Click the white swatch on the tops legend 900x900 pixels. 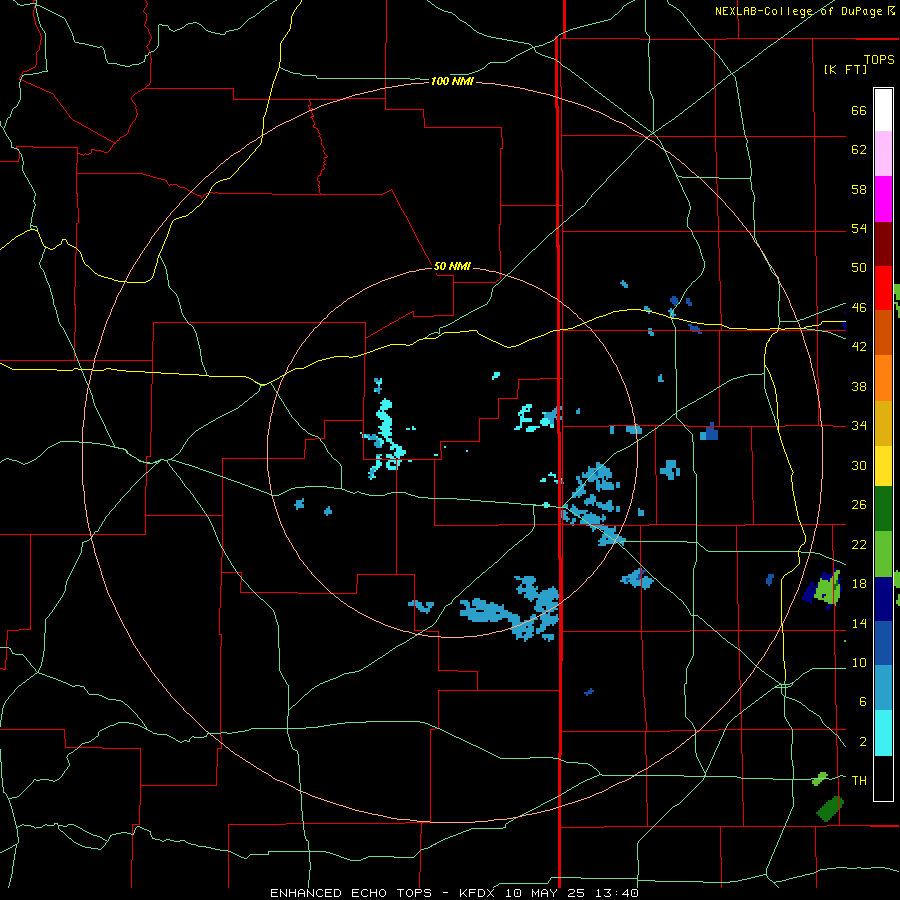[883, 110]
